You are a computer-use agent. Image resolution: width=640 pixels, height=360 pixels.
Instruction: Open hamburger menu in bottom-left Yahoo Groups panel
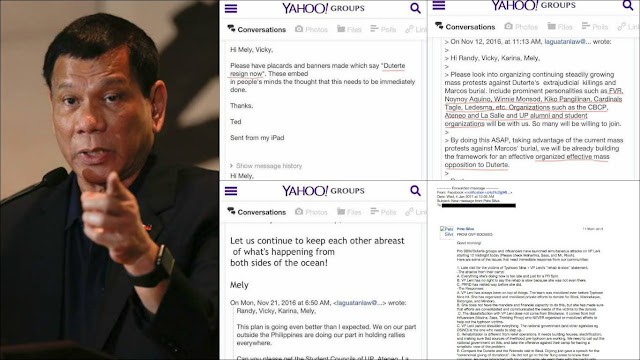(231, 191)
